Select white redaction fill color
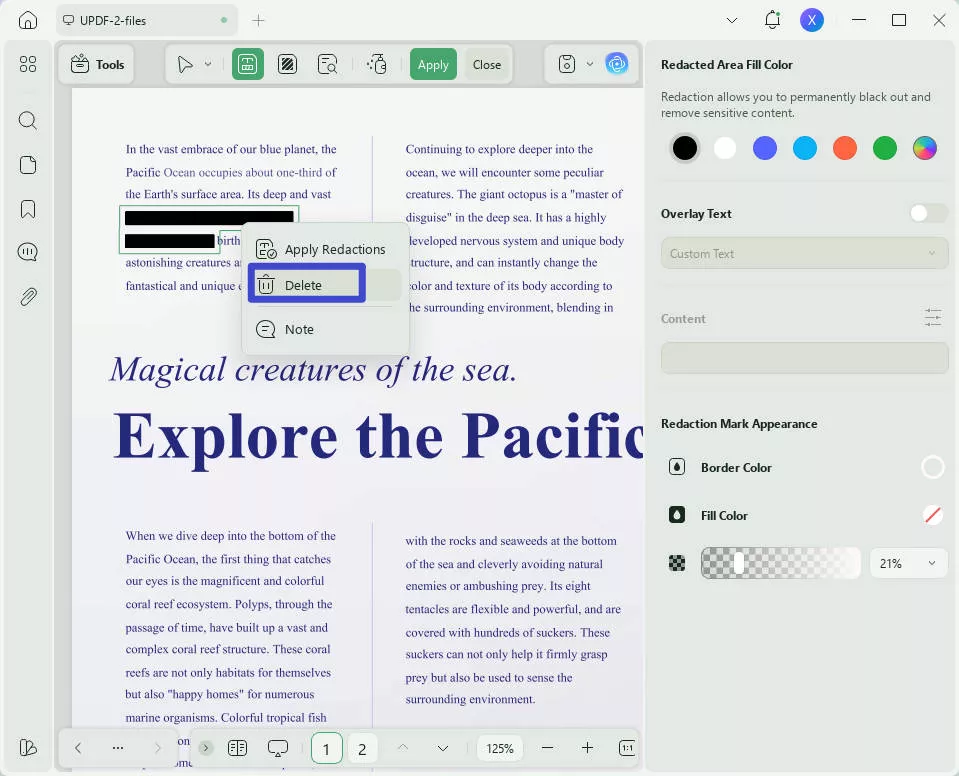Screen dimensions: 959x776 coord(725,147)
